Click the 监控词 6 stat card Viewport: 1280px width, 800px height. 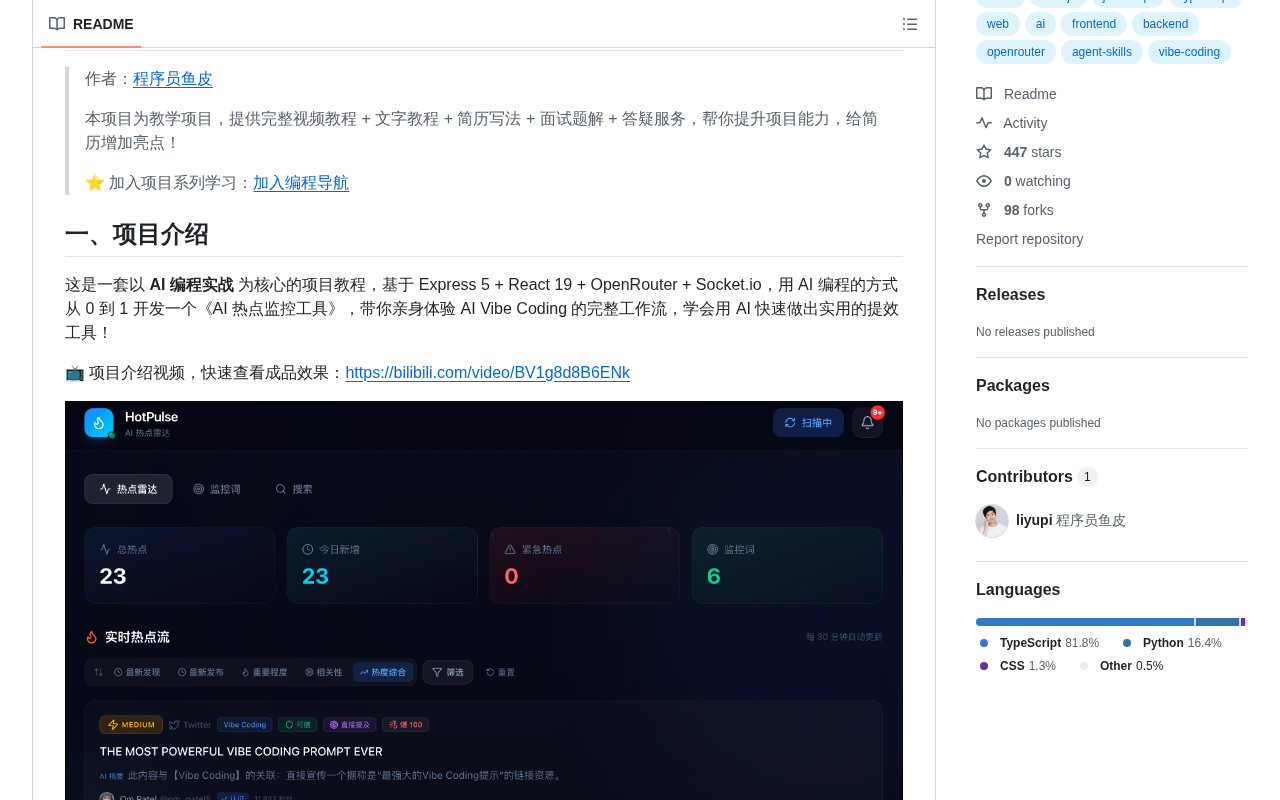(787, 565)
